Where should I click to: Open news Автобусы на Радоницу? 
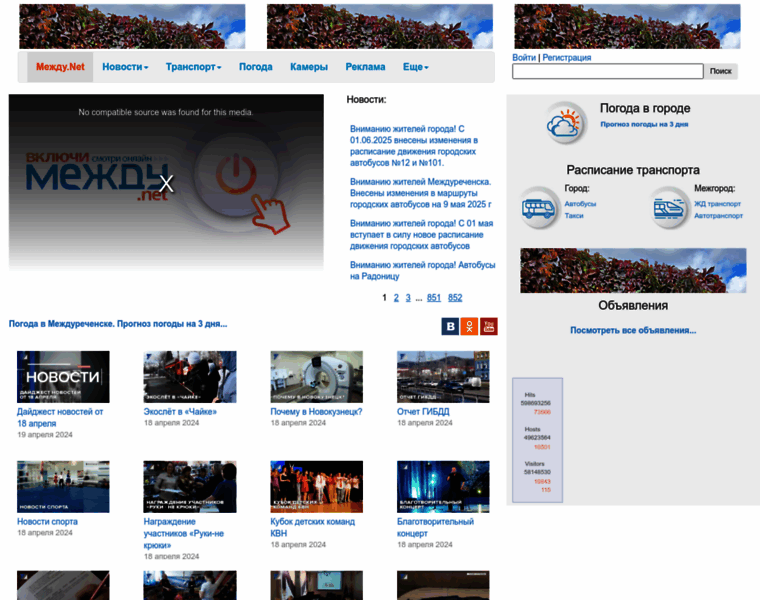click(423, 270)
